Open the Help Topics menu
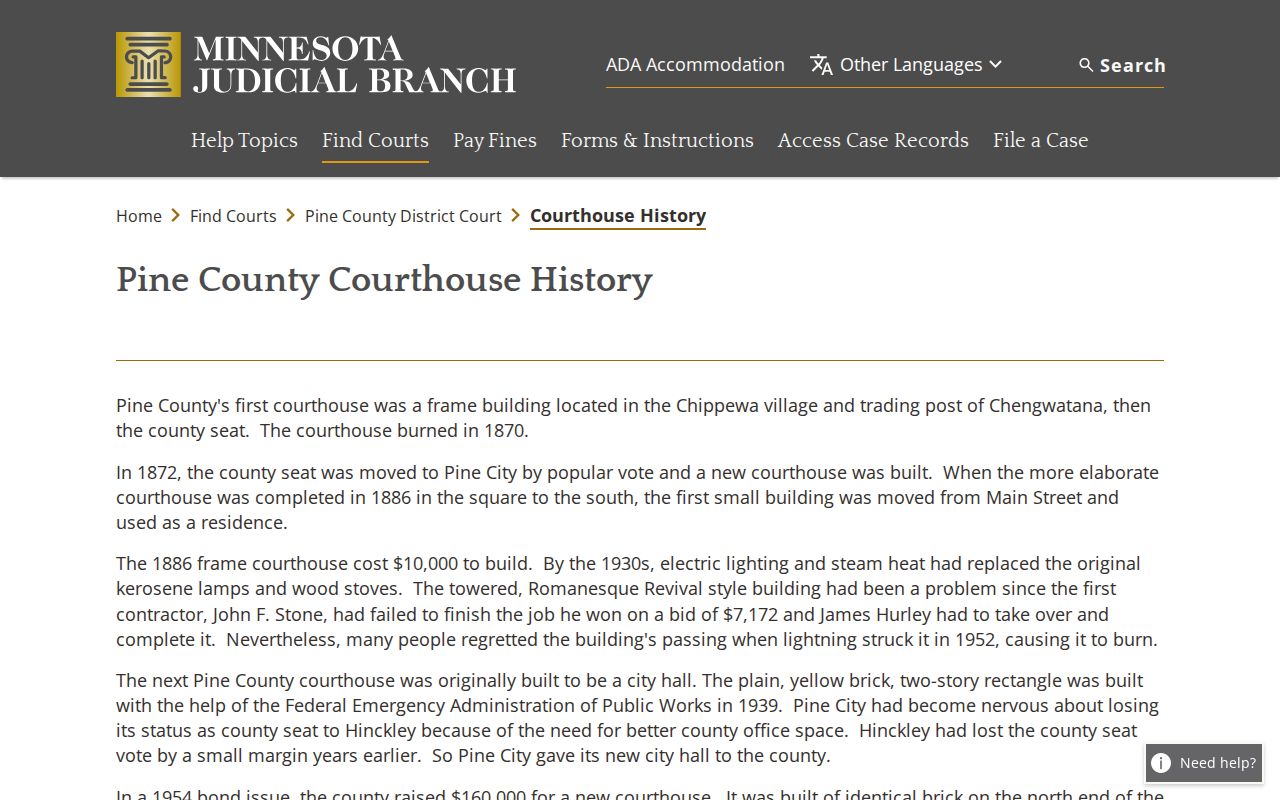 click(244, 140)
